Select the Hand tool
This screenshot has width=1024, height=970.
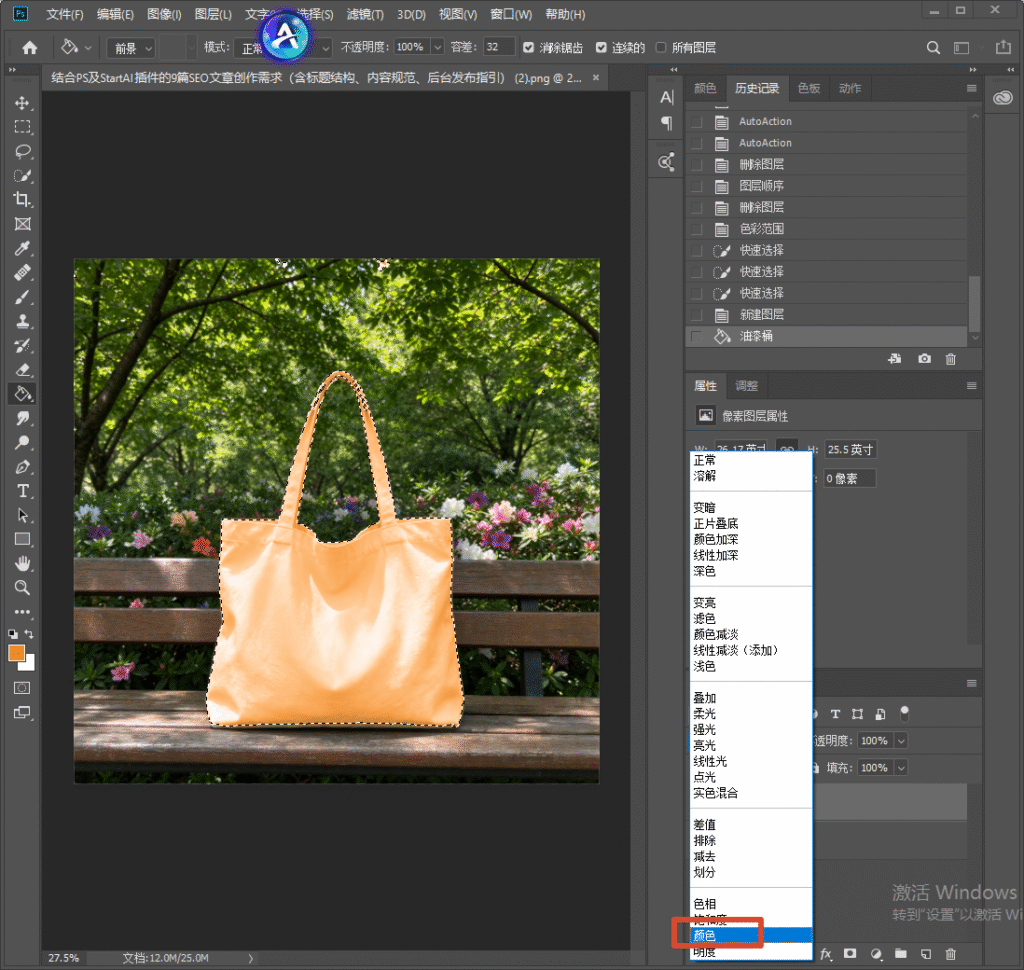tap(22, 563)
